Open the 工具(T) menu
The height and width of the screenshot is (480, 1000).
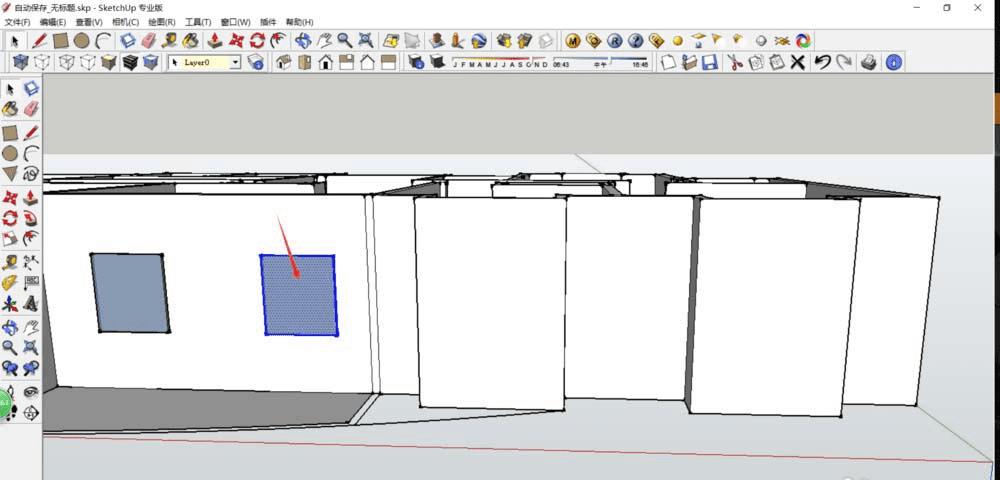pos(198,22)
